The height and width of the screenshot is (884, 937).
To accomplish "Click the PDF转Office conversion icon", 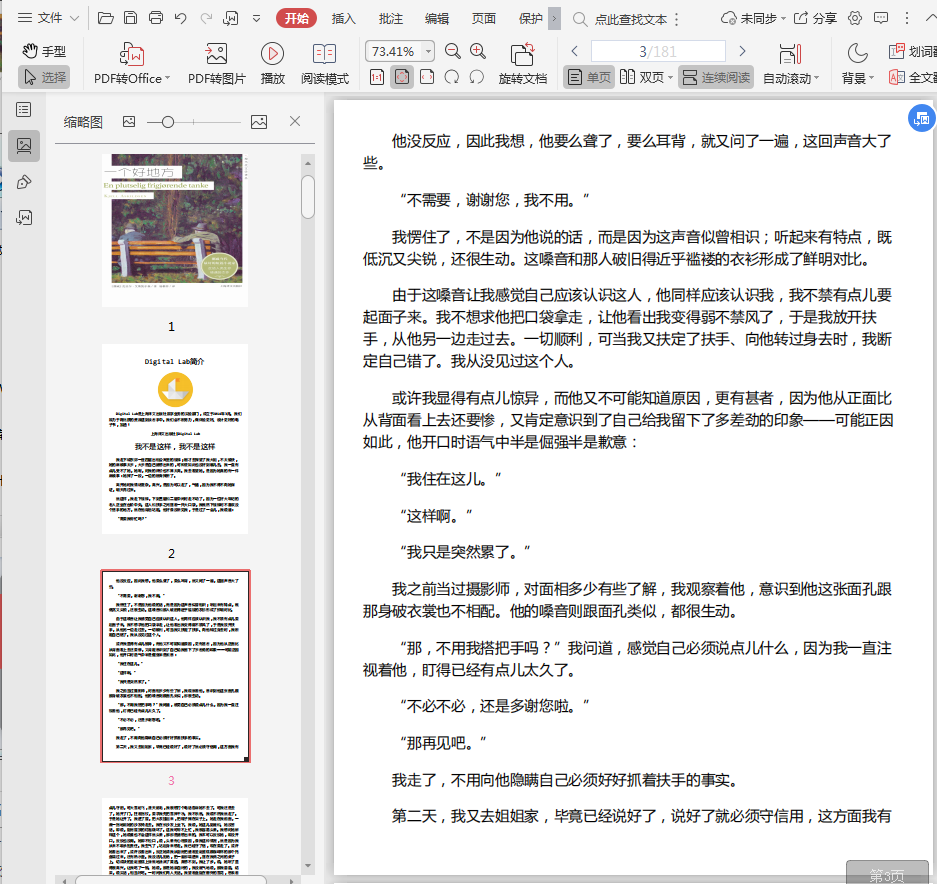I will (x=132, y=55).
